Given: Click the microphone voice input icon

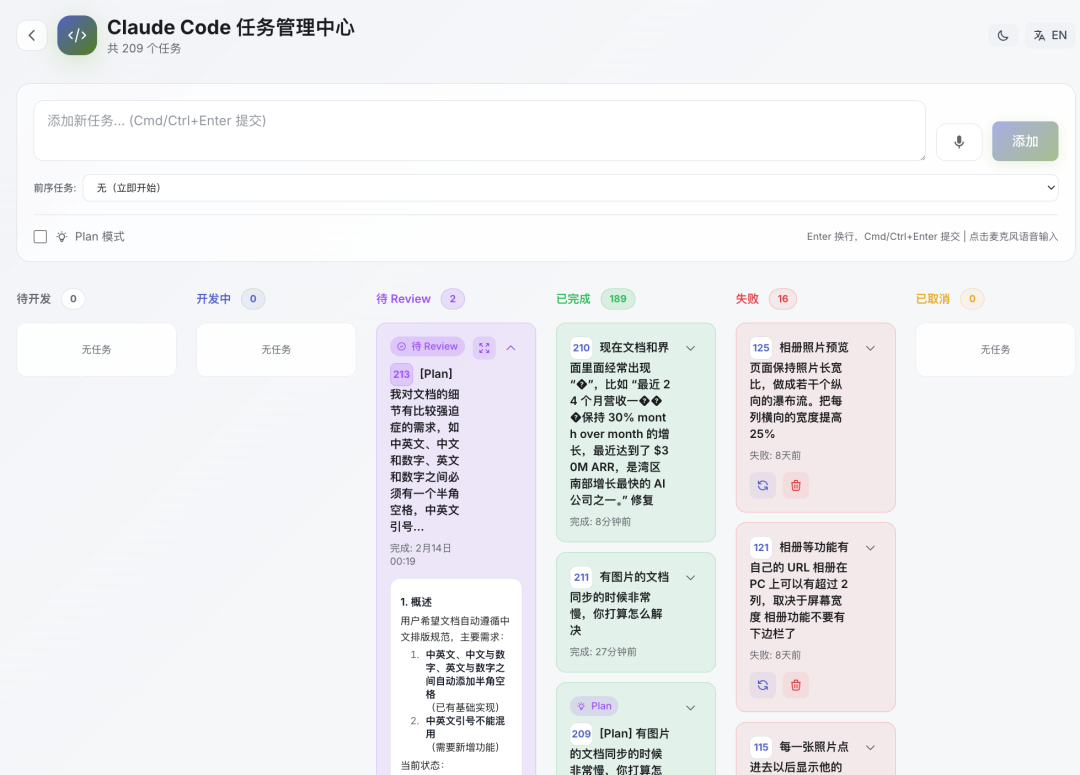Looking at the screenshot, I should (959, 142).
